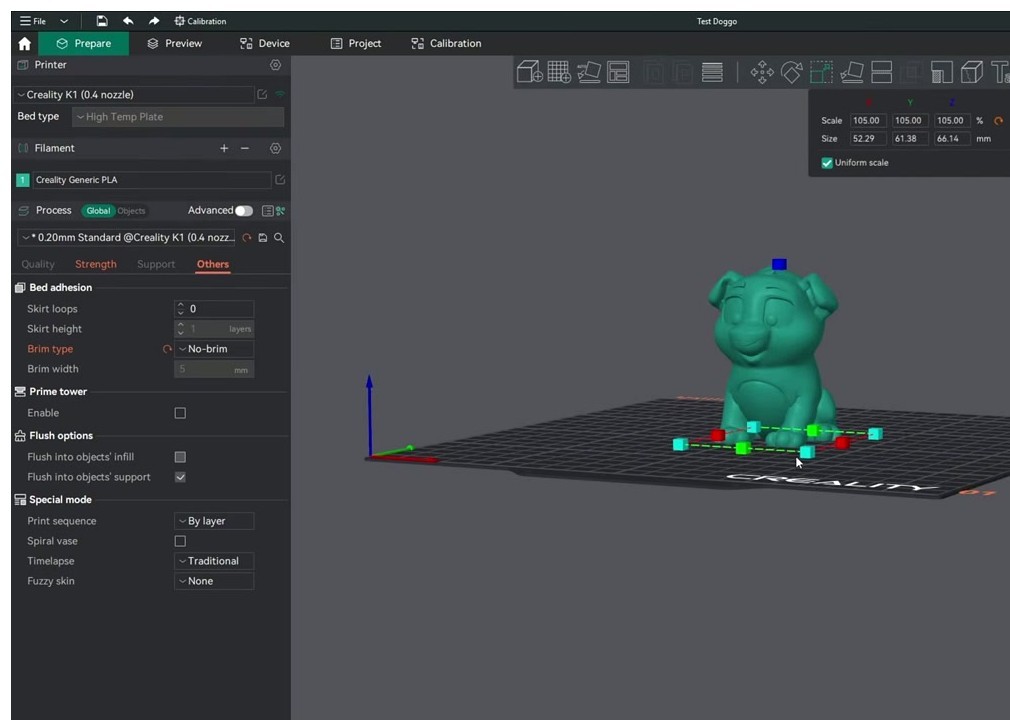Switch process scope to Global
The width and height of the screenshot is (1010, 720).
(98, 211)
